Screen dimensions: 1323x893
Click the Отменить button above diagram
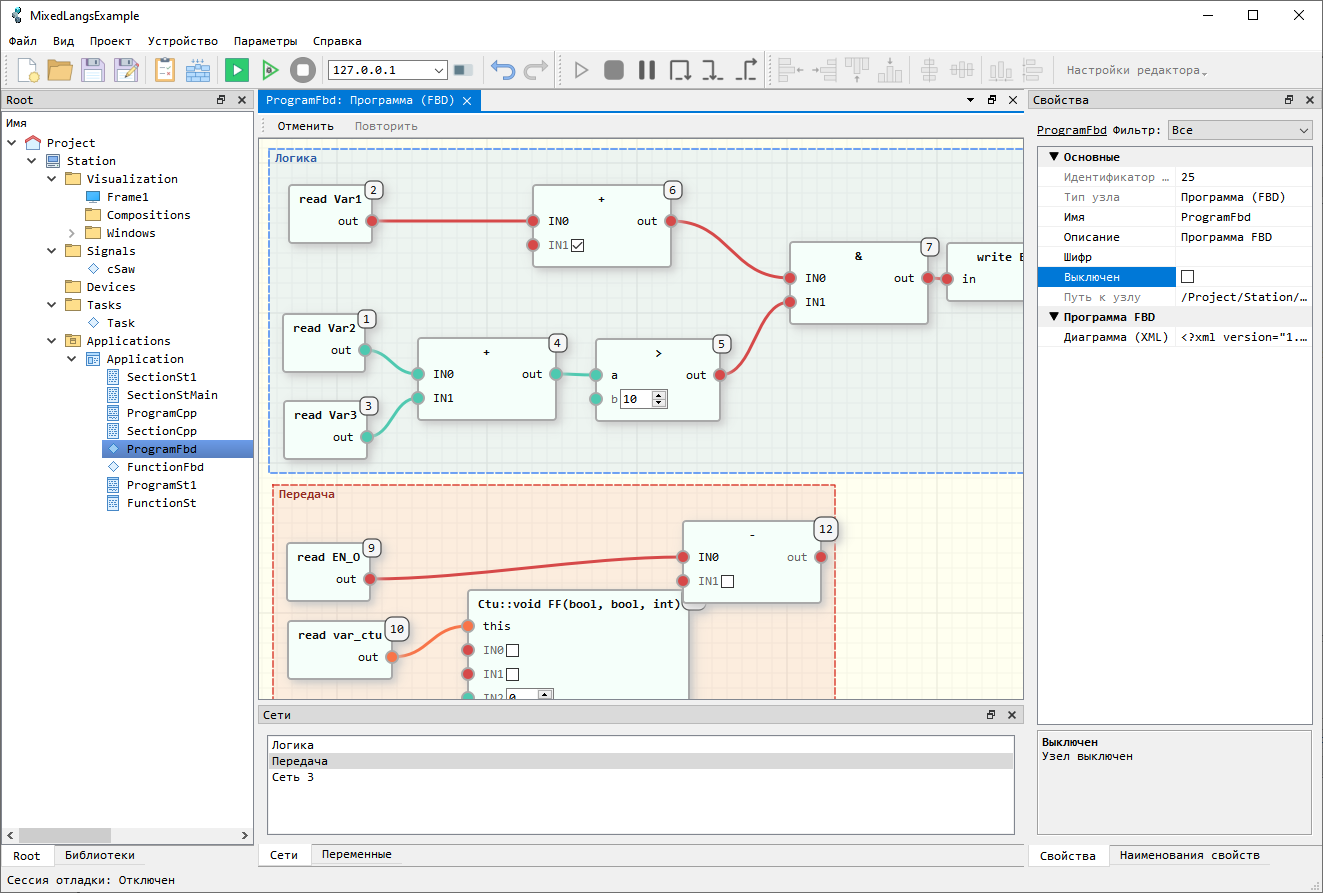(305, 126)
